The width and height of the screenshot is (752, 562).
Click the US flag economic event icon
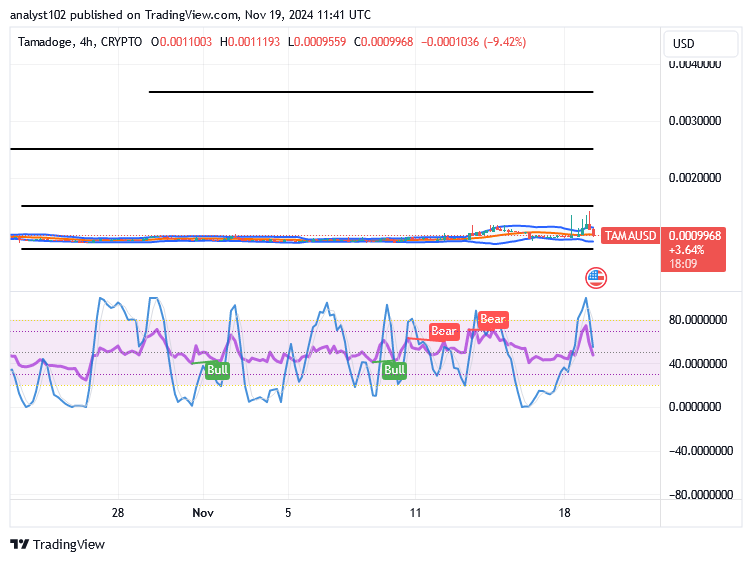(x=596, y=278)
